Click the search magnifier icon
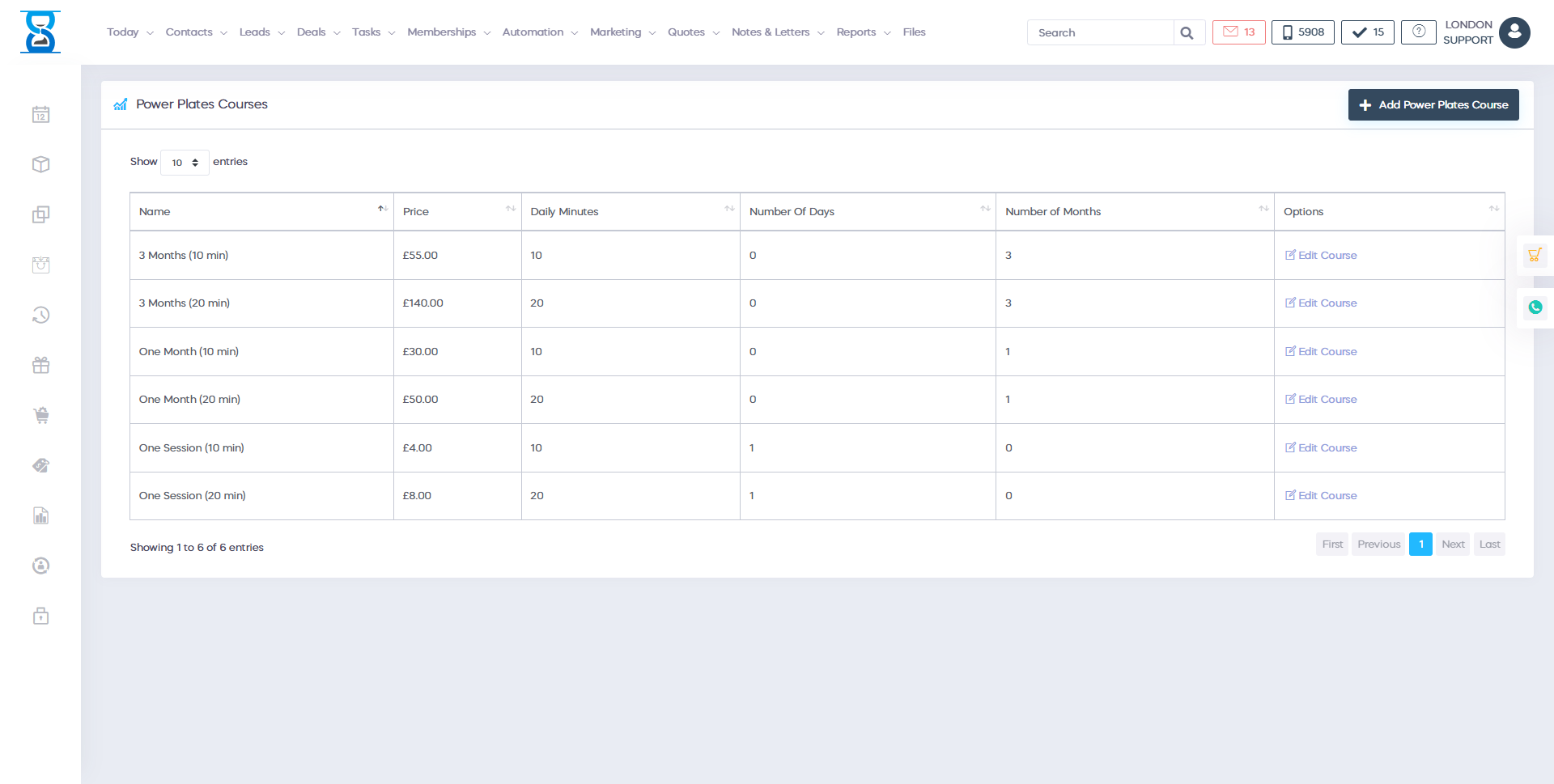 [1187, 33]
